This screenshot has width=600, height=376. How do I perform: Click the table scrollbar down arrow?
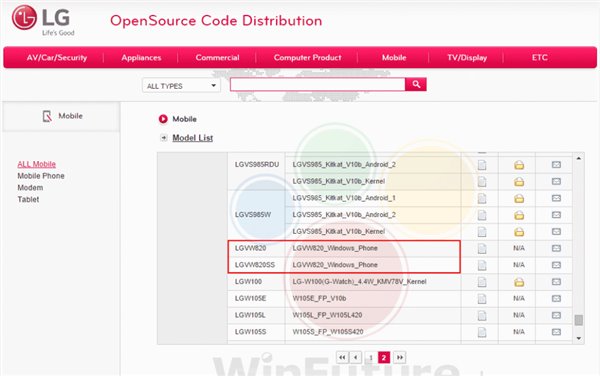pos(579,338)
